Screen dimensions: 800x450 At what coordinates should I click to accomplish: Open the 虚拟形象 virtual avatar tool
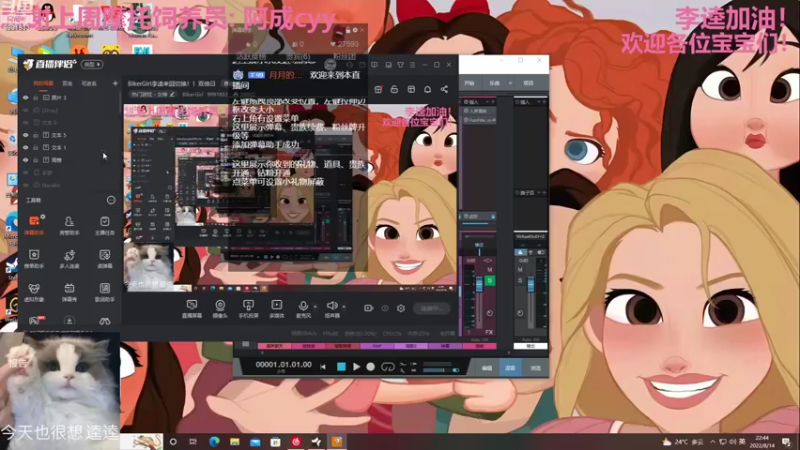(34, 292)
